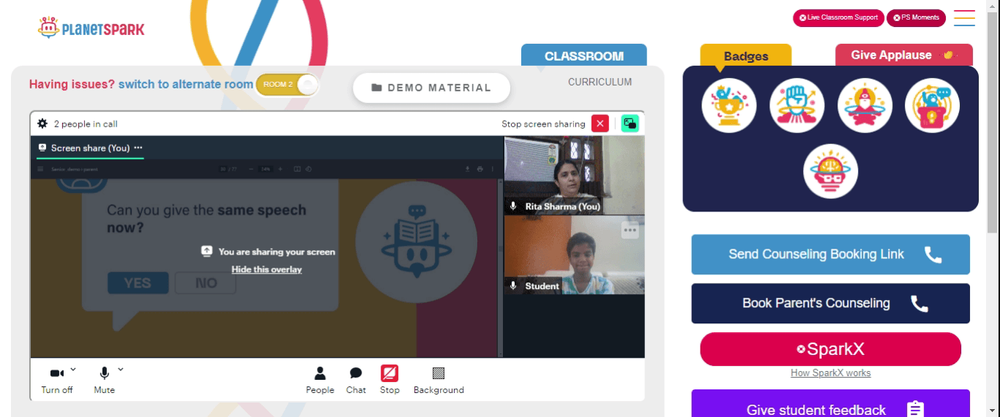Select the Give Applause tab
Image resolution: width=1000 pixels, height=417 pixels.
tap(904, 55)
